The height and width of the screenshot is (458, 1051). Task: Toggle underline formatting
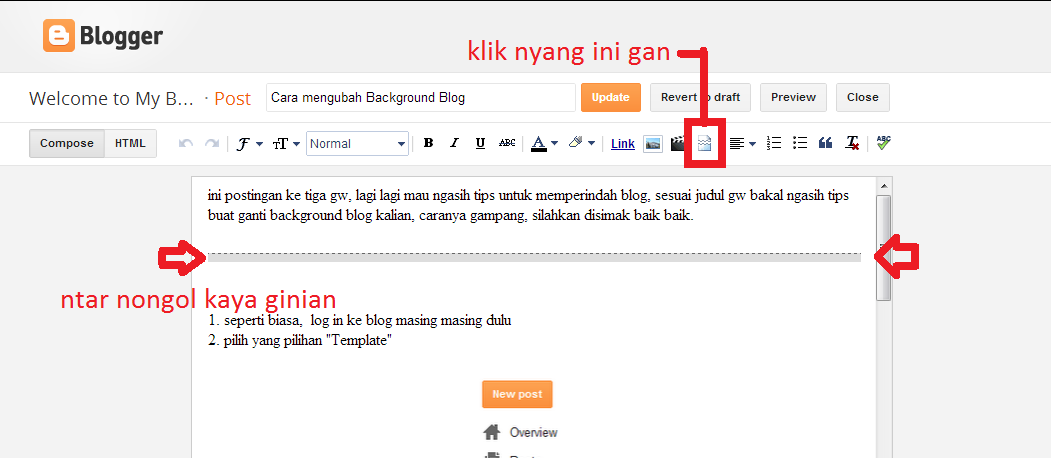pyautogui.click(x=480, y=143)
